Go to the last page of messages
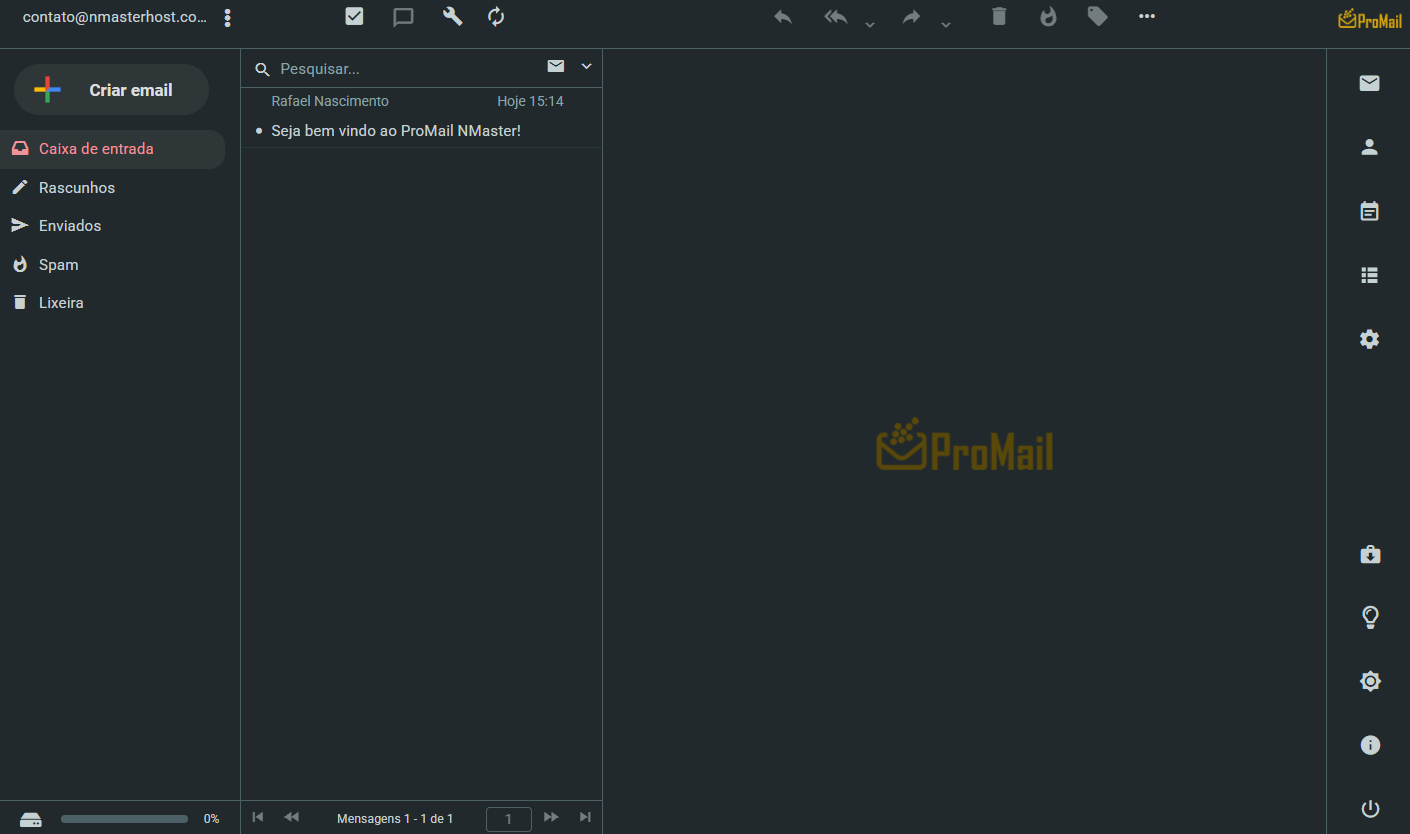 click(585, 817)
